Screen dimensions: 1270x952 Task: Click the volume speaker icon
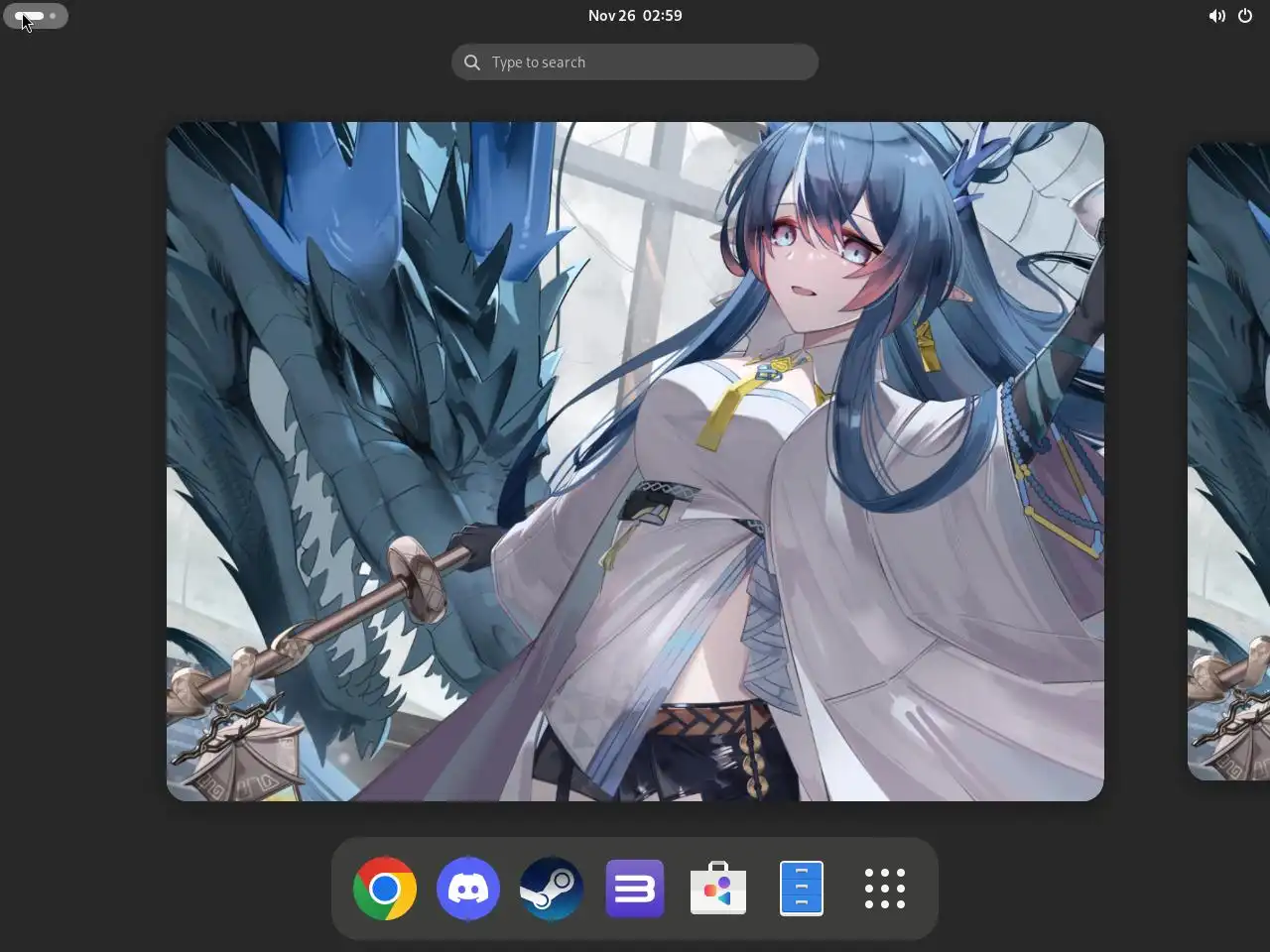(1216, 16)
